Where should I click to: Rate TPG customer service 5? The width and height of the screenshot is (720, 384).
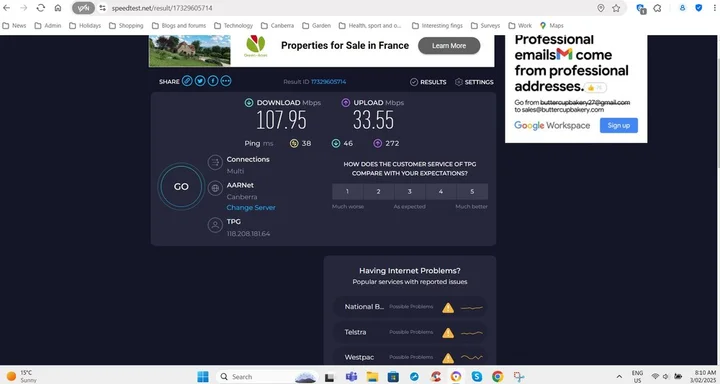point(472,192)
